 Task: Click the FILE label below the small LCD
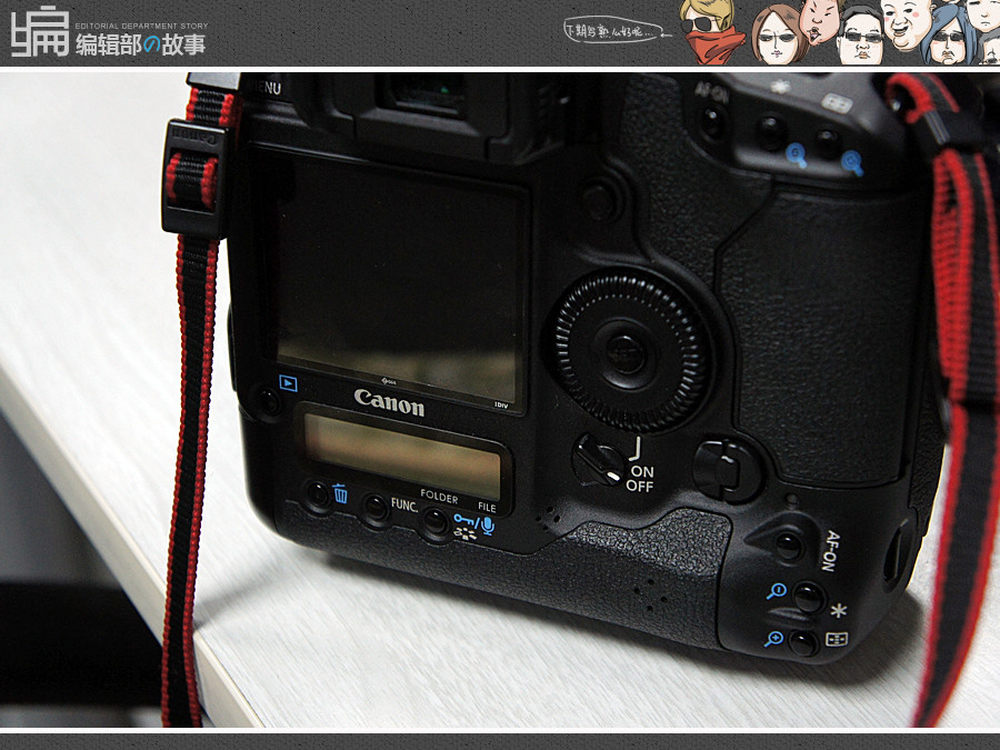[x=487, y=508]
